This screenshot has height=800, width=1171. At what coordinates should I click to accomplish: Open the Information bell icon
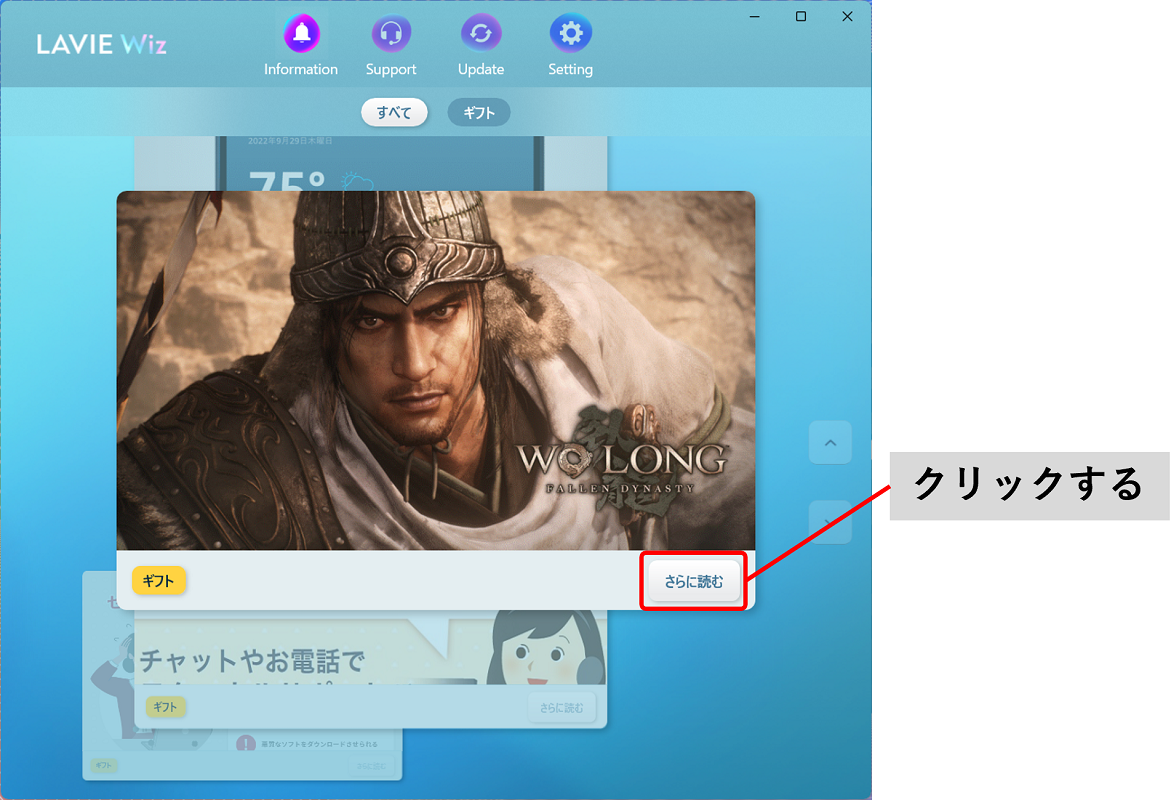tap(301, 34)
